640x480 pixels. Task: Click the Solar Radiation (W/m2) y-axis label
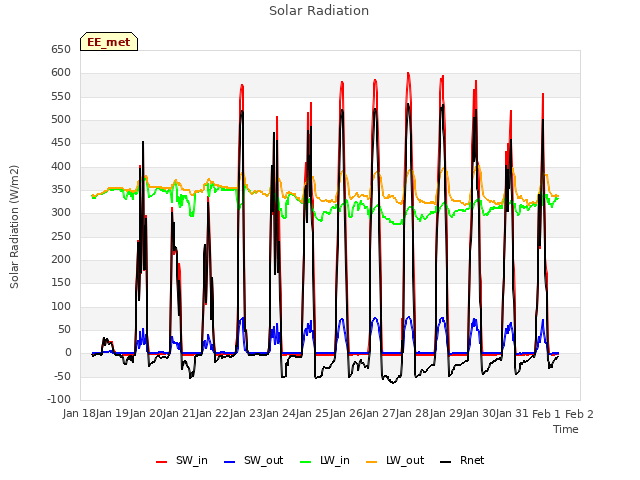point(14,227)
